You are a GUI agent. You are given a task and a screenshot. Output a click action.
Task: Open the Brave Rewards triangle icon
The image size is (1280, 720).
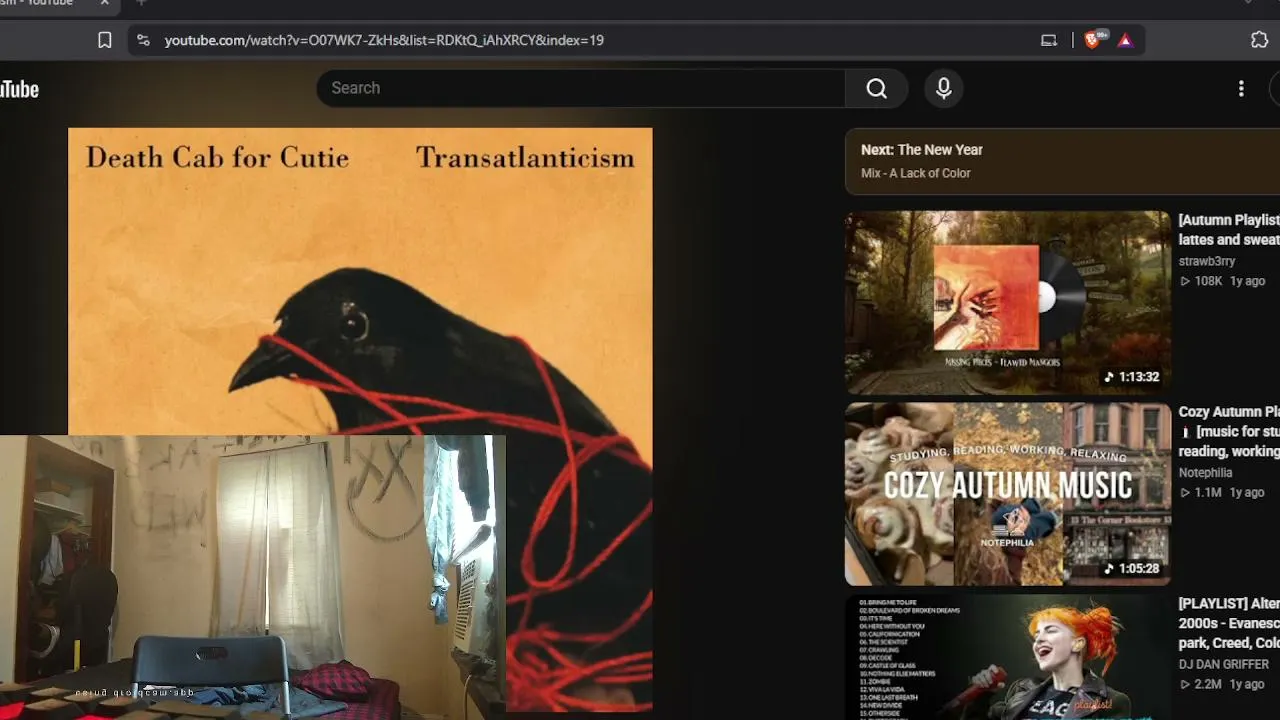[x=1125, y=40]
